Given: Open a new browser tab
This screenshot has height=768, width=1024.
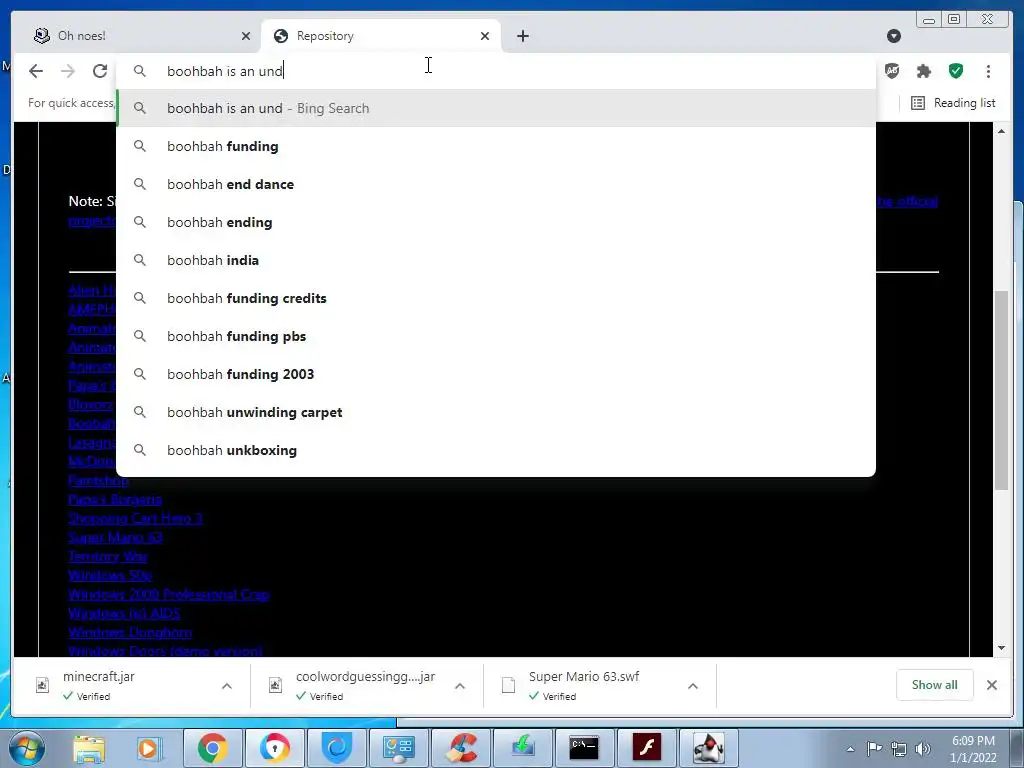Looking at the screenshot, I should [x=522, y=36].
